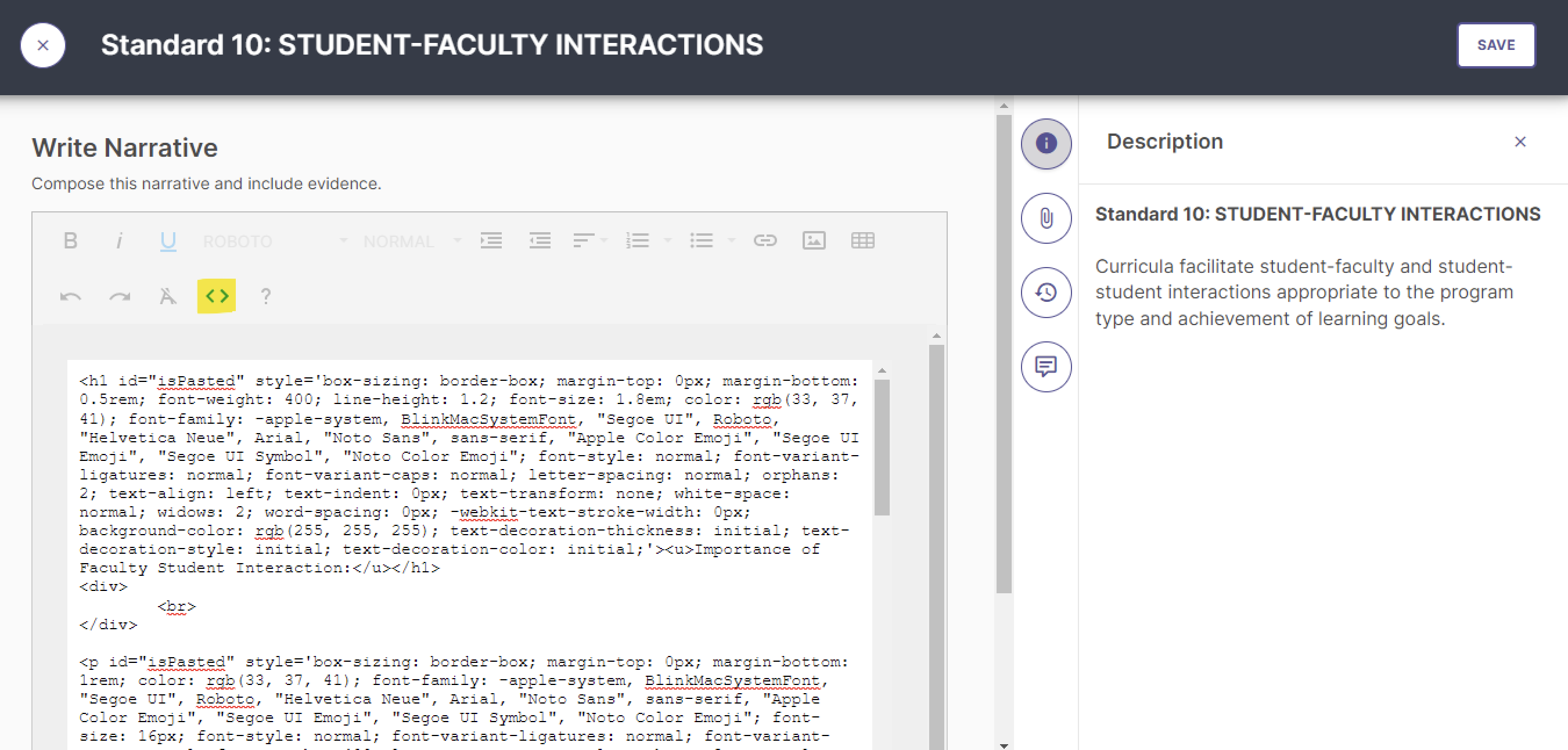Insert a hyperlink

point(765,241)
